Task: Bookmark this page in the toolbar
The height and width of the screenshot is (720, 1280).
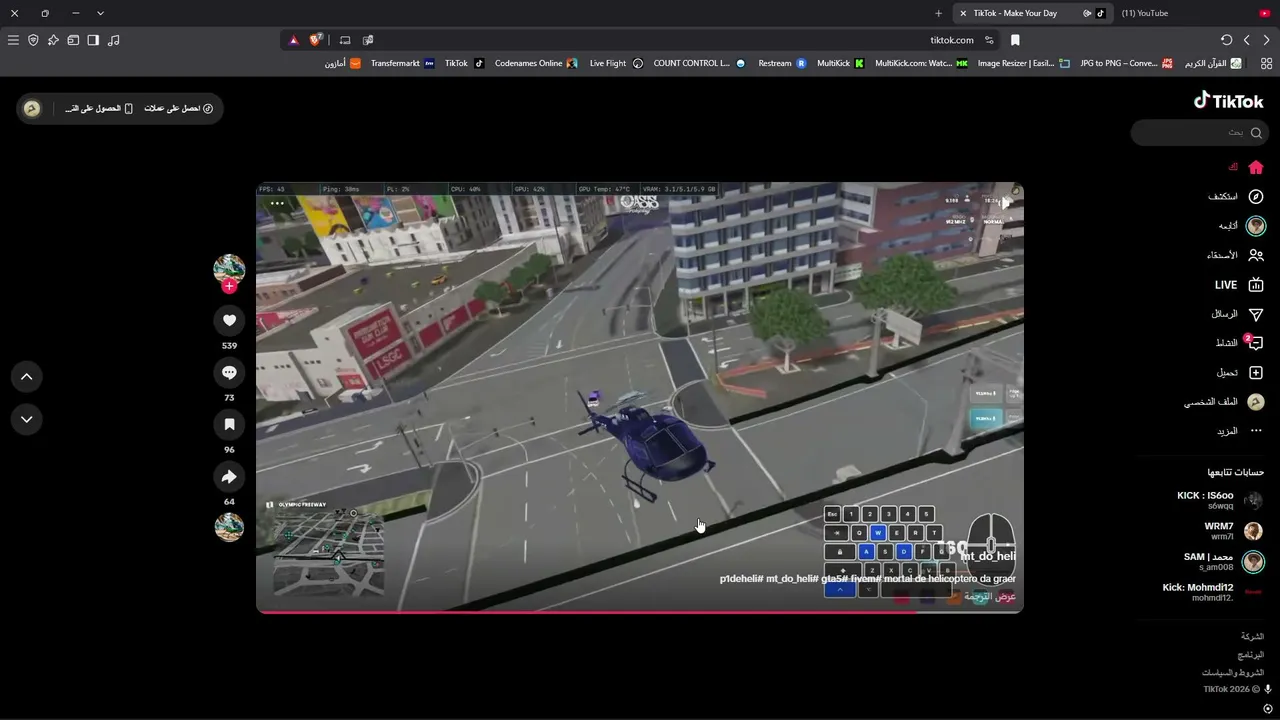Action: [x=1015, y=40]
